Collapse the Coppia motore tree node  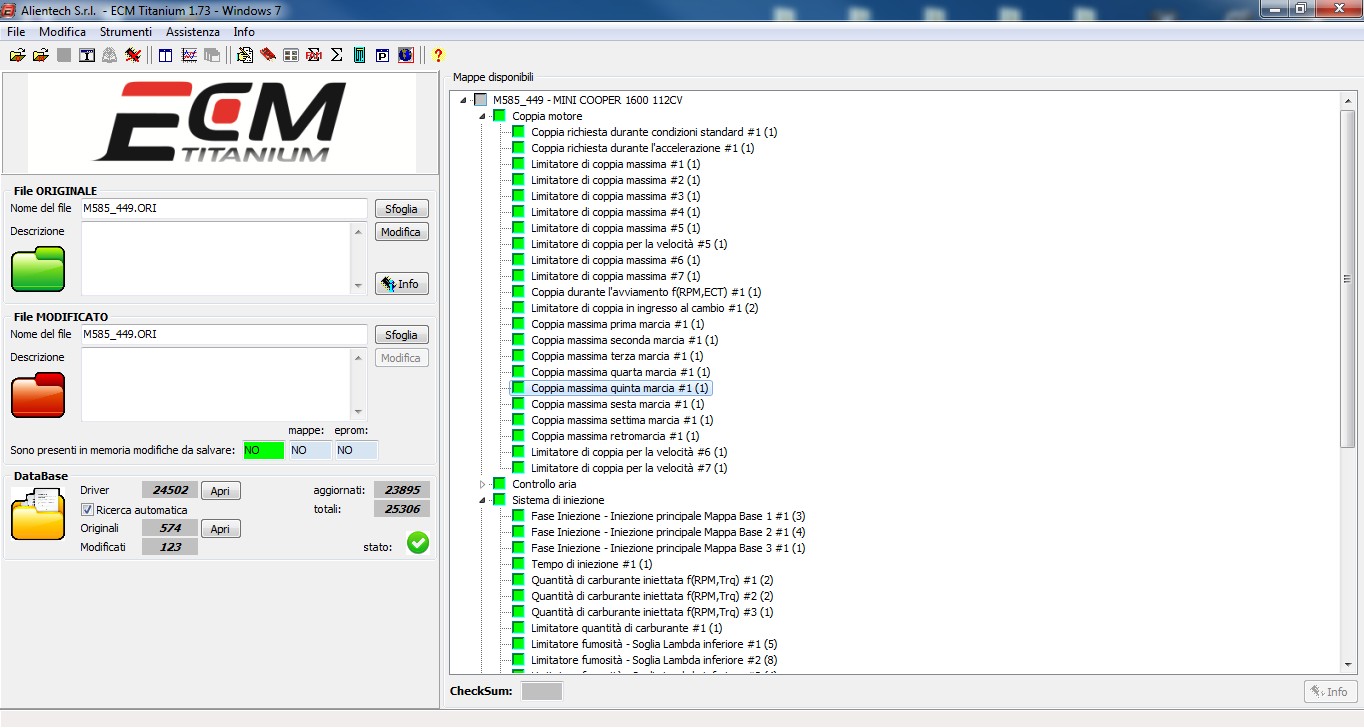(x=482, y=116)
